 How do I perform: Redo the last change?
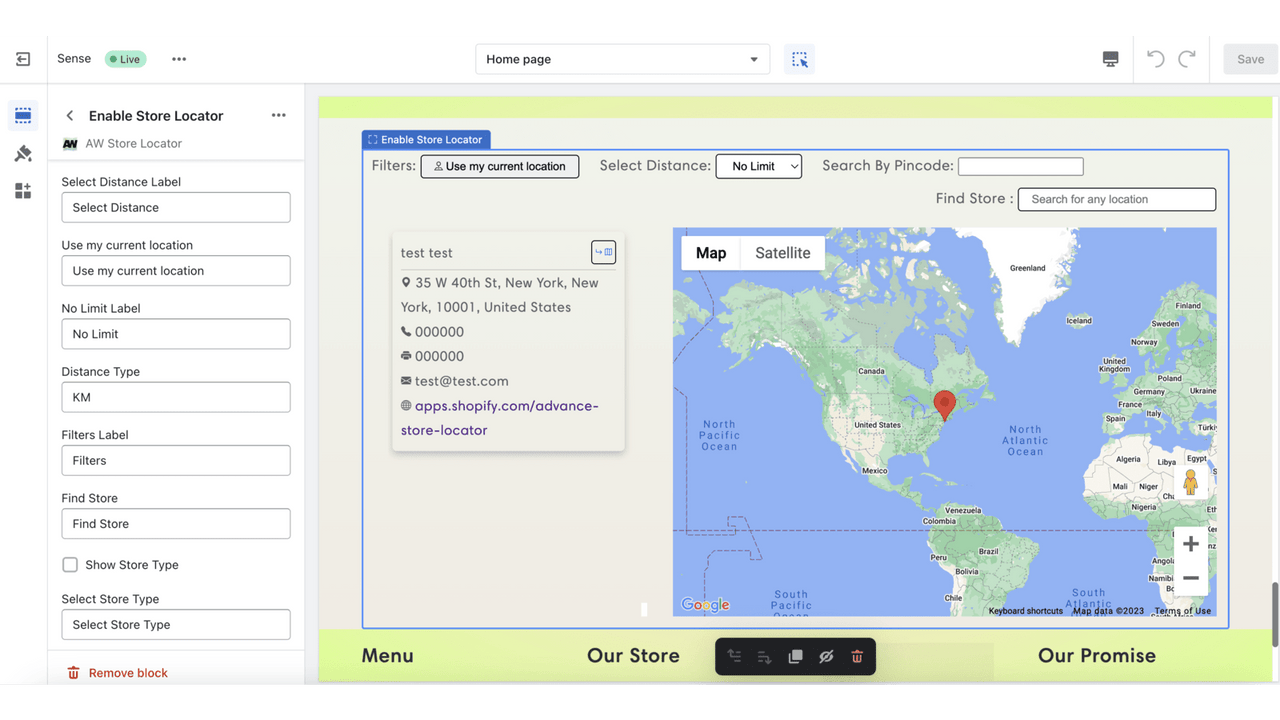pos(1186,59)
